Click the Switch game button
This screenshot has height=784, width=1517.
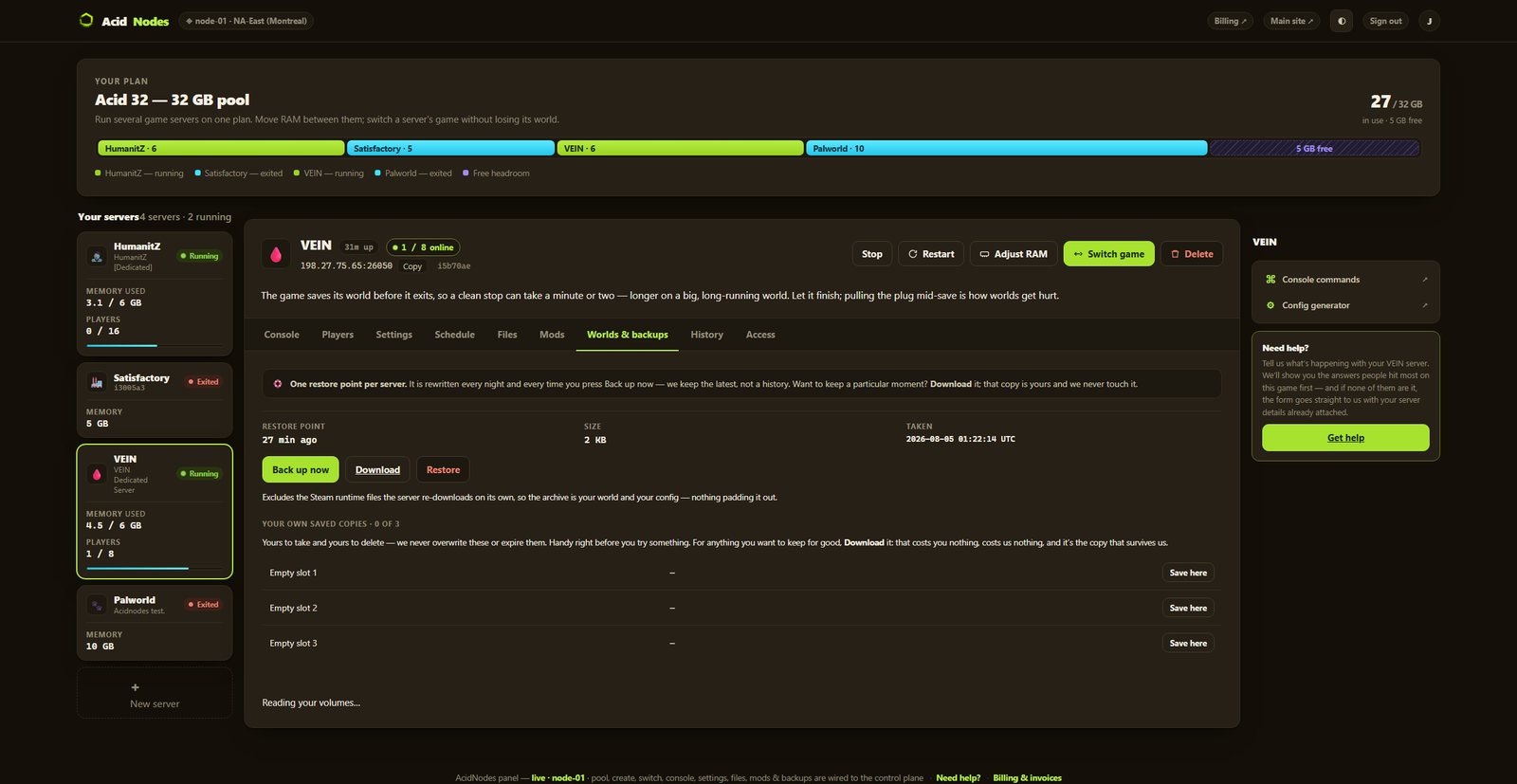(1109, 254)
